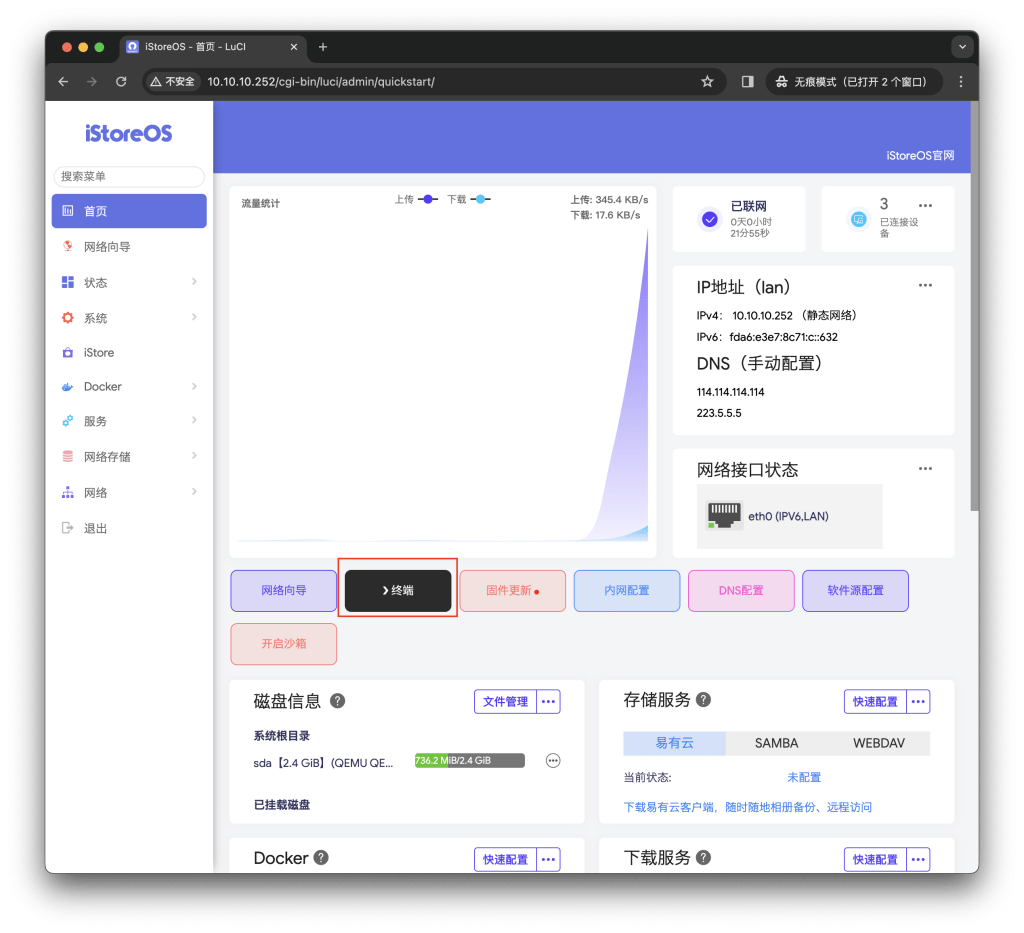The height and width of the screenshot is (933, 1024).
Task: Click the 固件更新 button
Action: click(513, 591)
